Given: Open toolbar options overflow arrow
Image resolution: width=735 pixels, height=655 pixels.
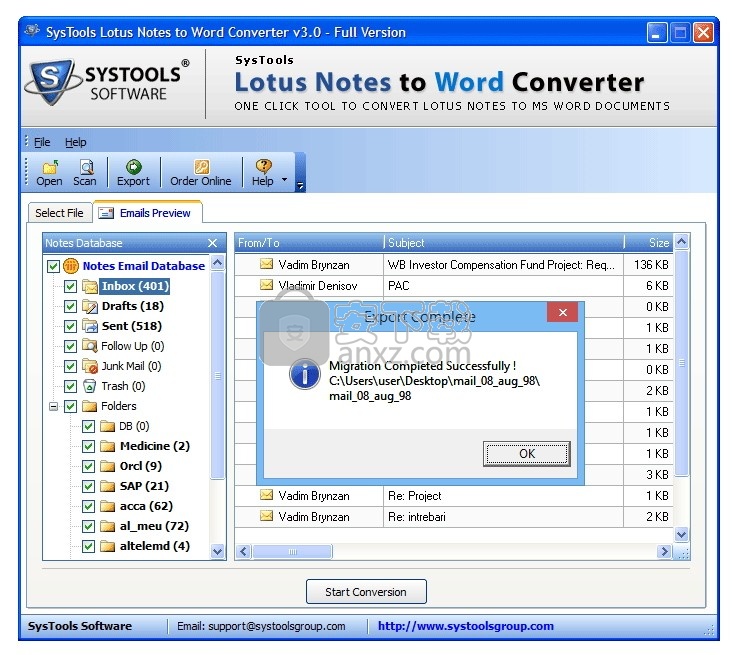Looking at the screenshot, I should 300,186.
